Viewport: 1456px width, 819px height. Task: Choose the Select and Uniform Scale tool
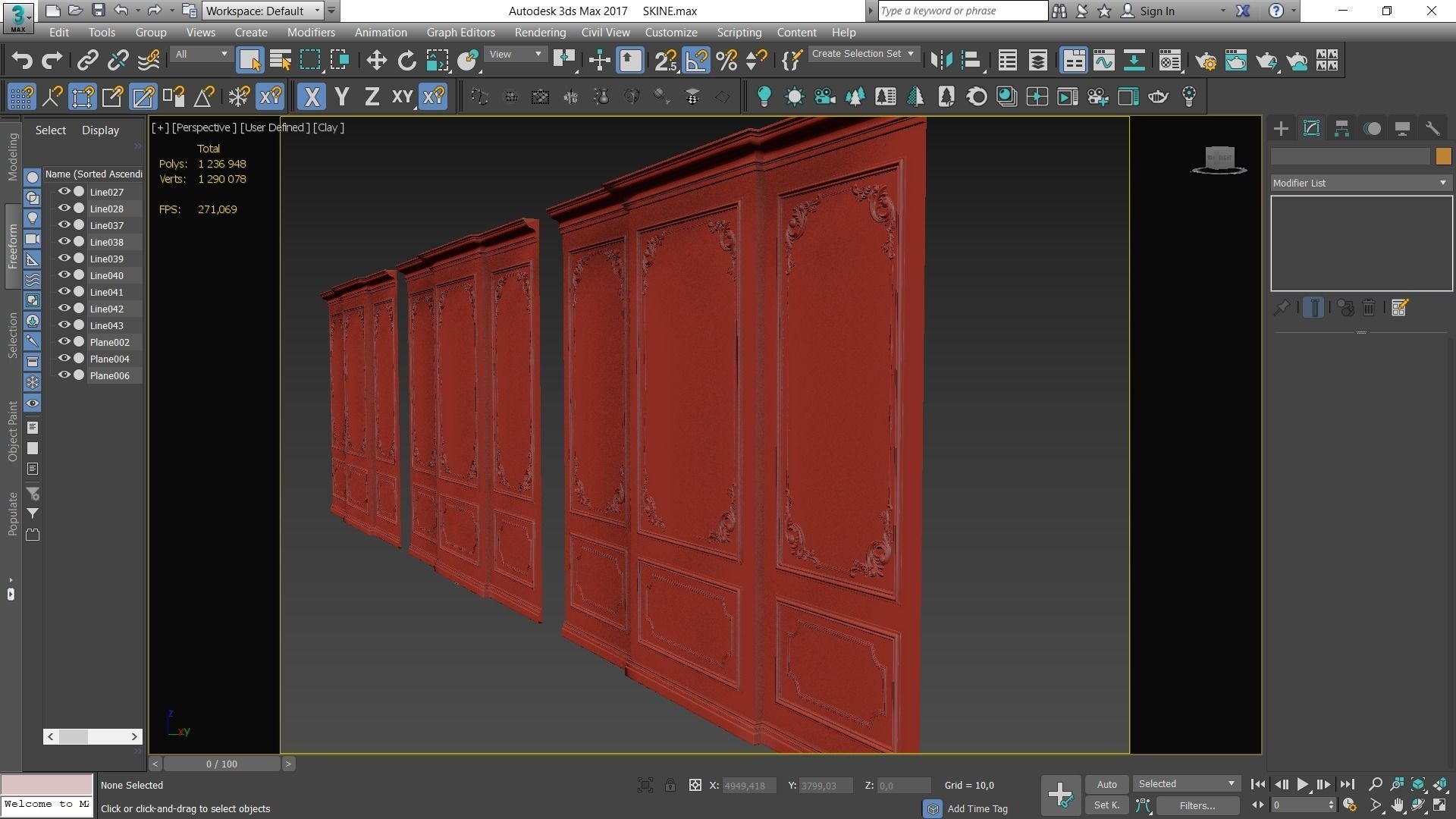pos(437,61)
